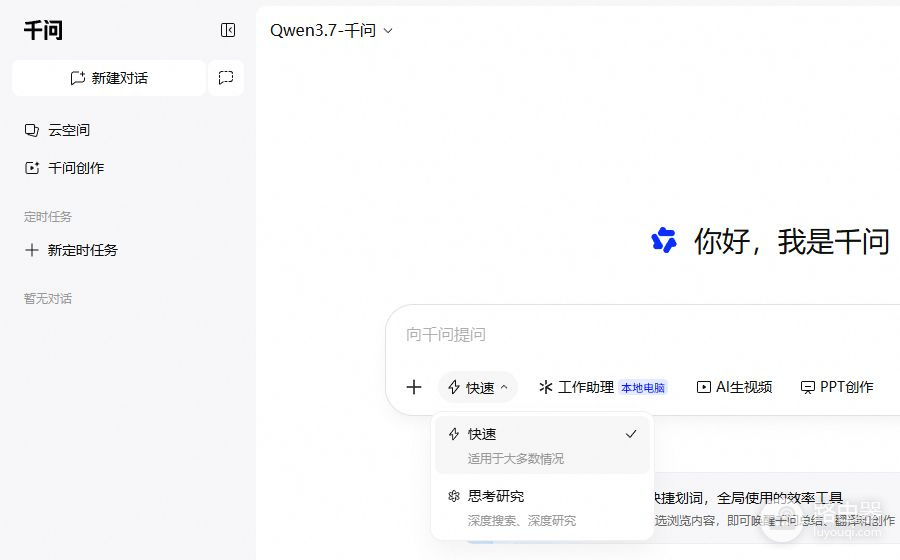Image resolution: width=900 pixels, height=560 pixels.
Task: Click the 思考研究 brain icon in the menu
Action: point(454,496)
